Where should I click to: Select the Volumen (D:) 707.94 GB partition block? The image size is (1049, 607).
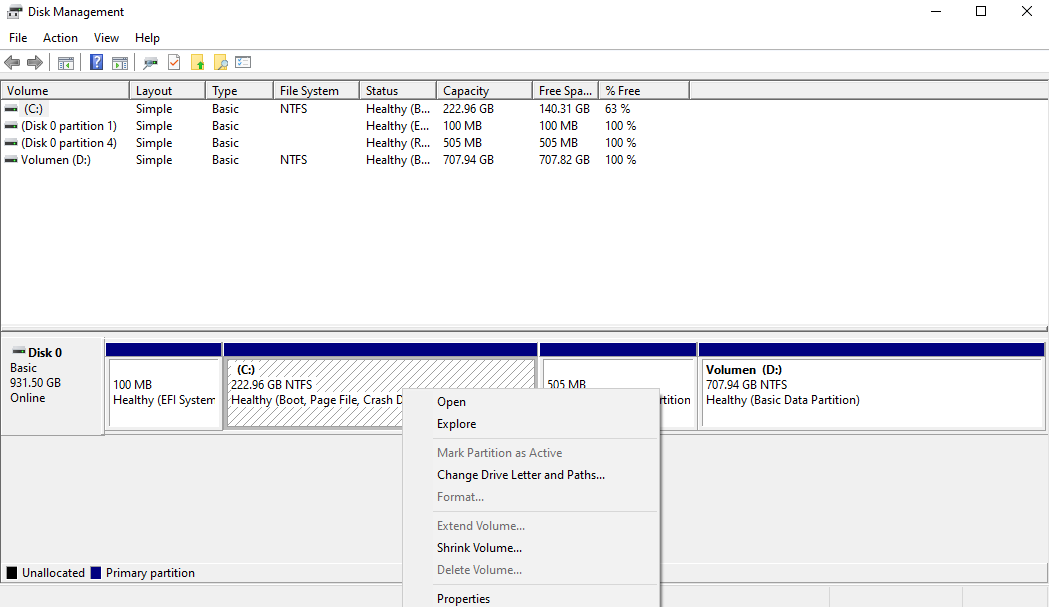click(x=872, y=393)
